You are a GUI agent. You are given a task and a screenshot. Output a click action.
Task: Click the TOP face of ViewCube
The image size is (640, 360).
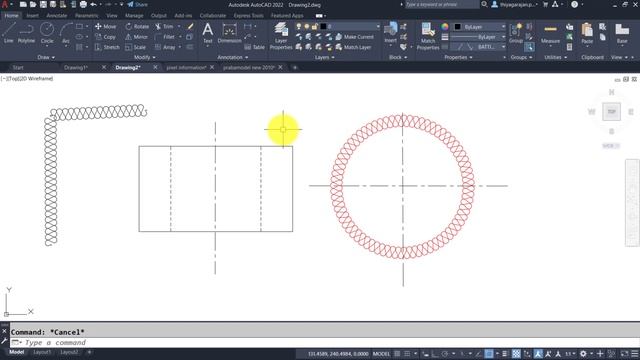click(x=611, y=111)
